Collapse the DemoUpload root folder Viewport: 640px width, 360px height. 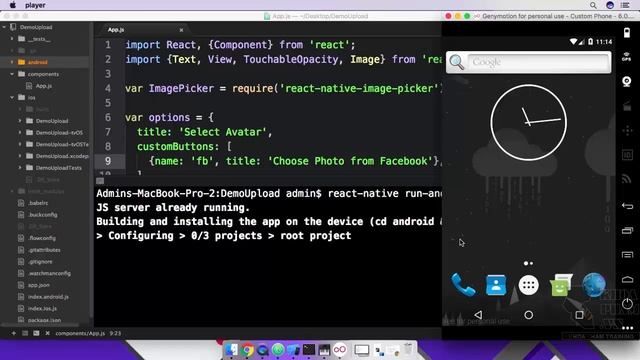[4, 27]
